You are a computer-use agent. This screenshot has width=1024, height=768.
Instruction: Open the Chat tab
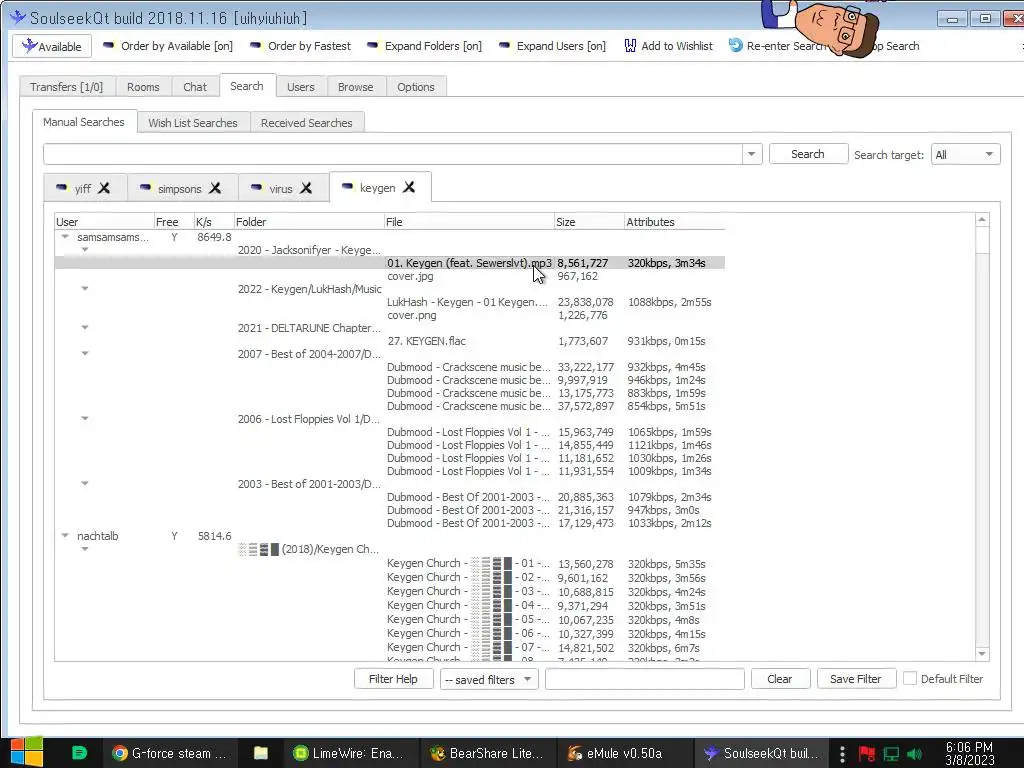[195, 87]
